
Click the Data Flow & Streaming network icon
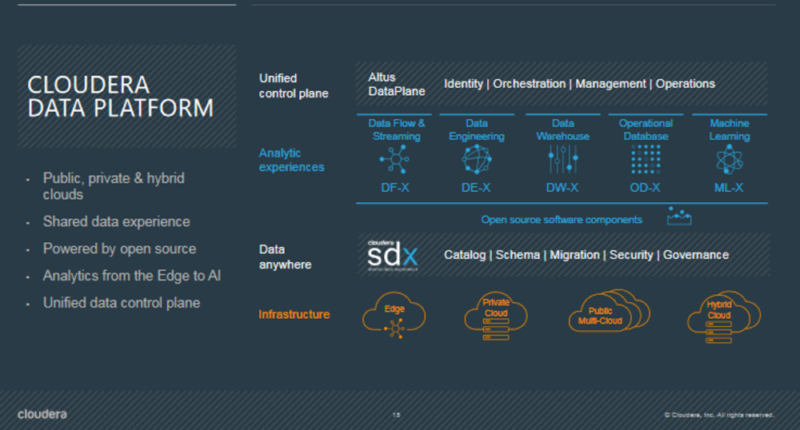coord(394,159)
